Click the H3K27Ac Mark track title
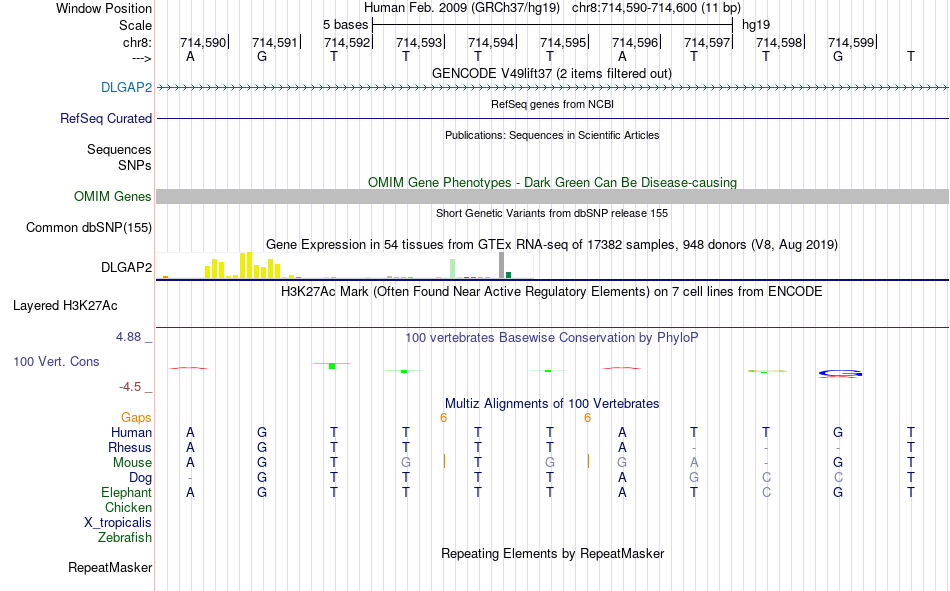 [551, 292]
